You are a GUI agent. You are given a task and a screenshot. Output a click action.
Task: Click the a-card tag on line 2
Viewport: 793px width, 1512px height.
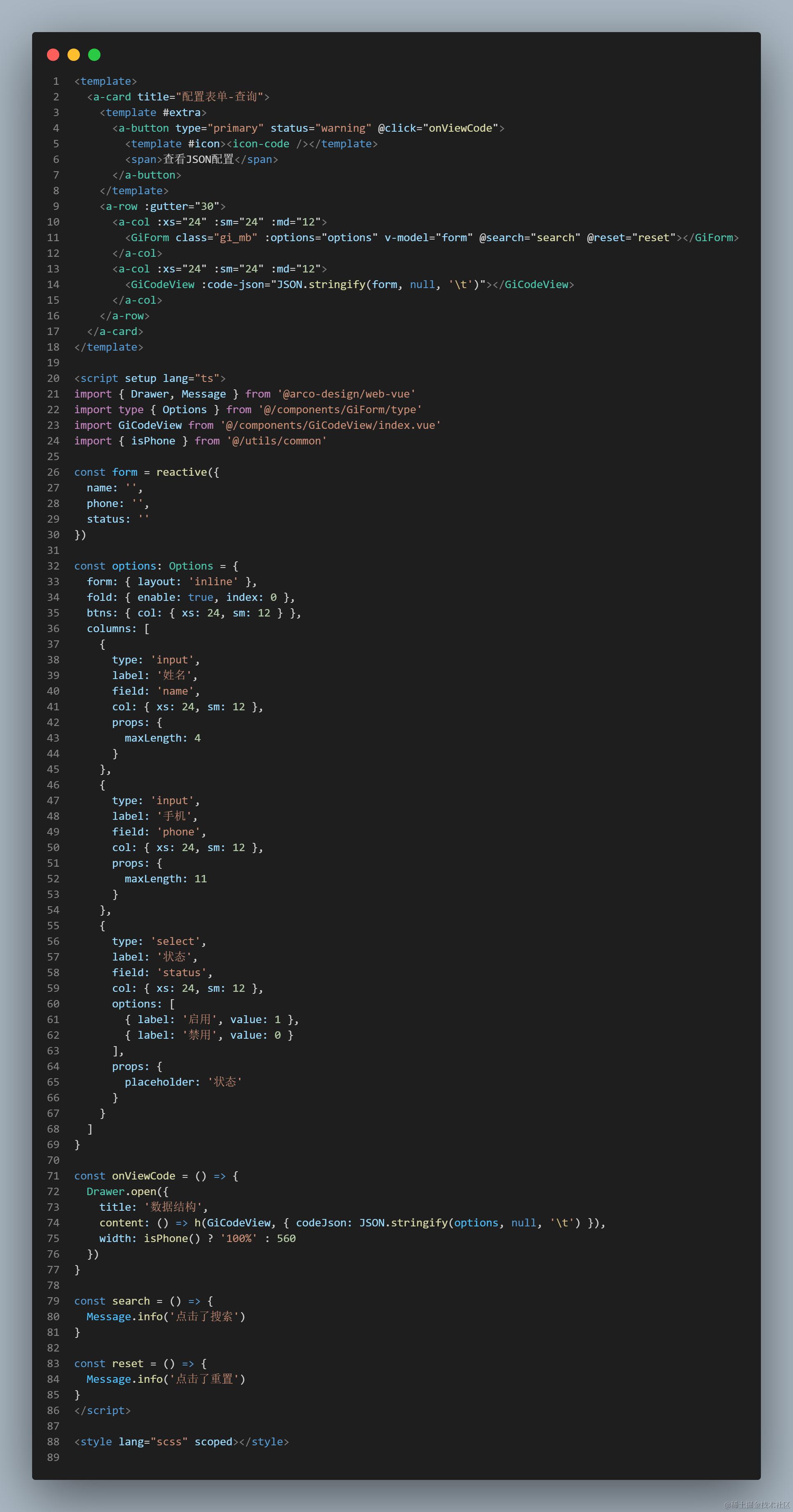click(112, 97)
